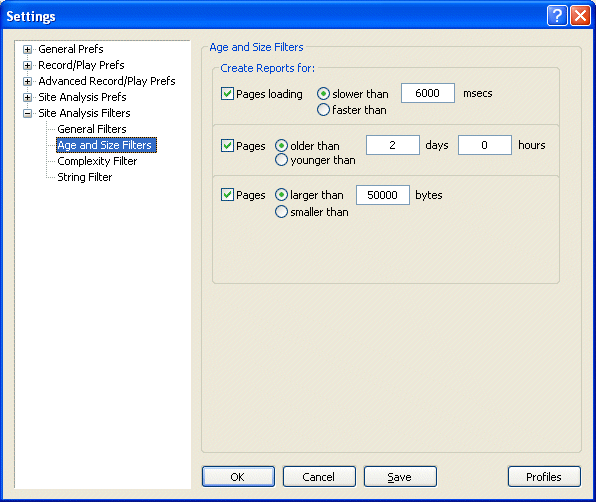The image size is (596, 502).
Task: Uncheck the Pages loading checkbox
Action: point(227,93)
